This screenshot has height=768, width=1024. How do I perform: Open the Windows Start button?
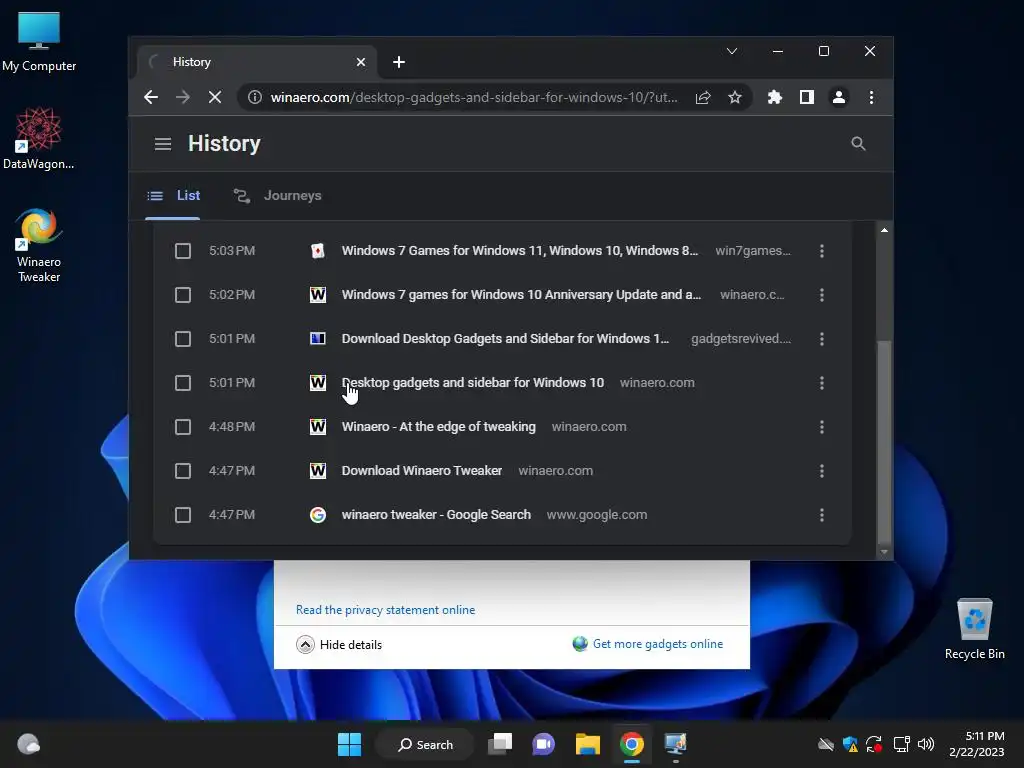pos(349,744)
